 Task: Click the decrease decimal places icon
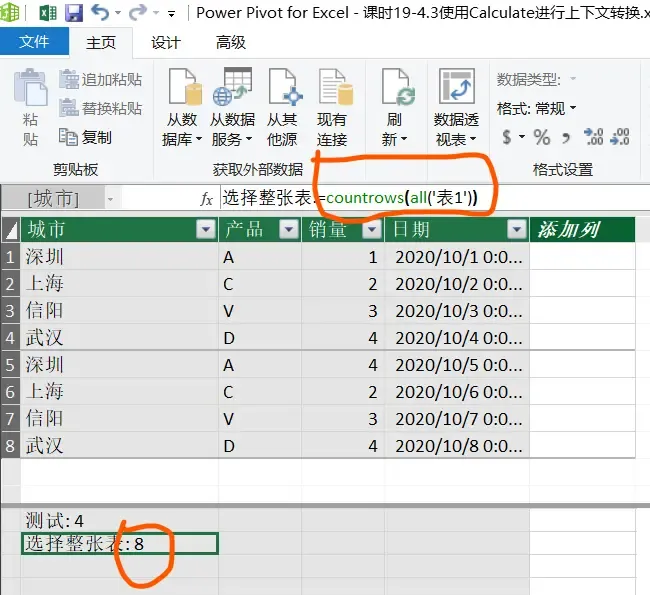coord(620,137)
